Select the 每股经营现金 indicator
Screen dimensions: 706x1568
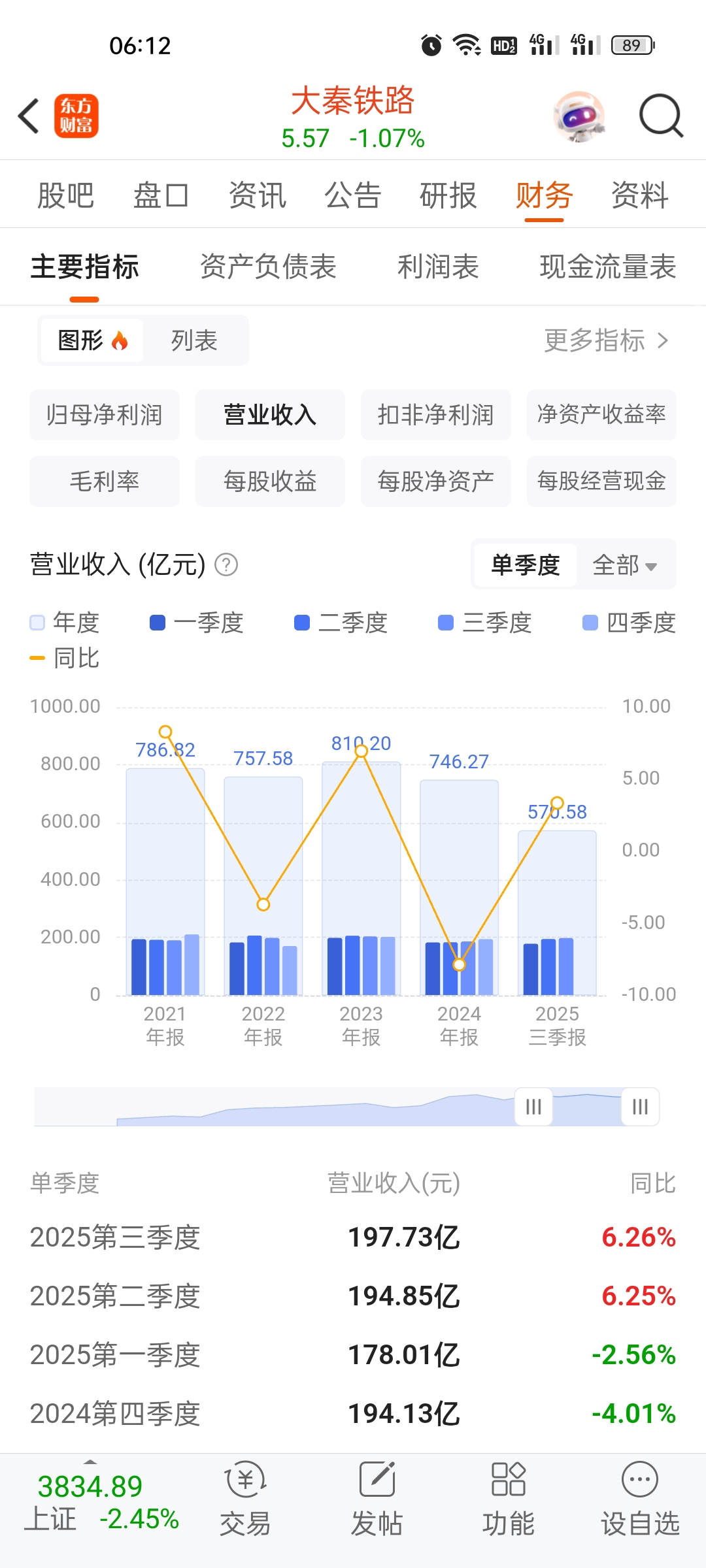601,482
